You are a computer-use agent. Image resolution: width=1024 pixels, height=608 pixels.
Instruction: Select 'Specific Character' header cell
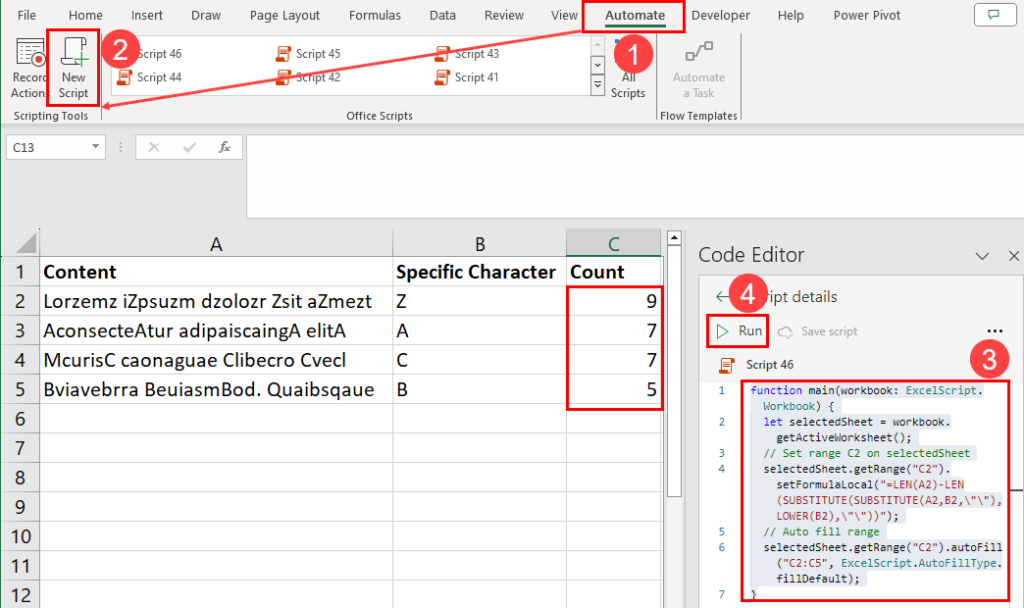tap(480, 272)
